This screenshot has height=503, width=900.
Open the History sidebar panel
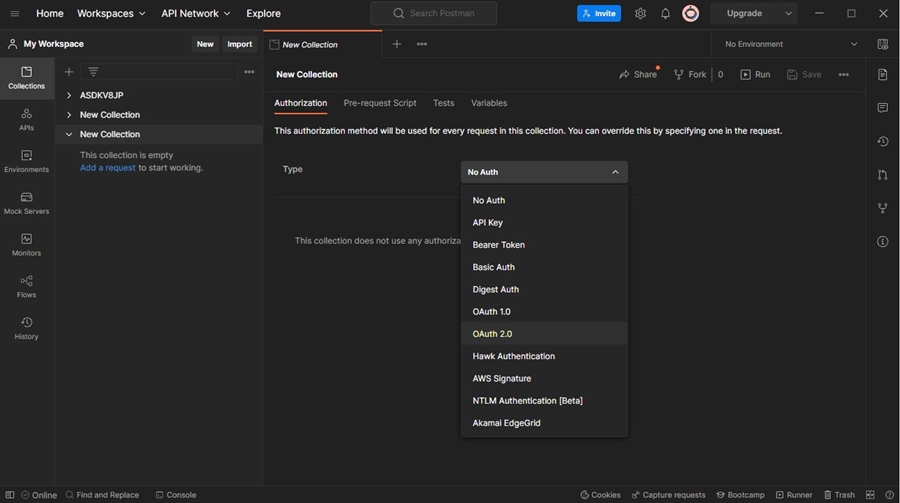[26, 329]
